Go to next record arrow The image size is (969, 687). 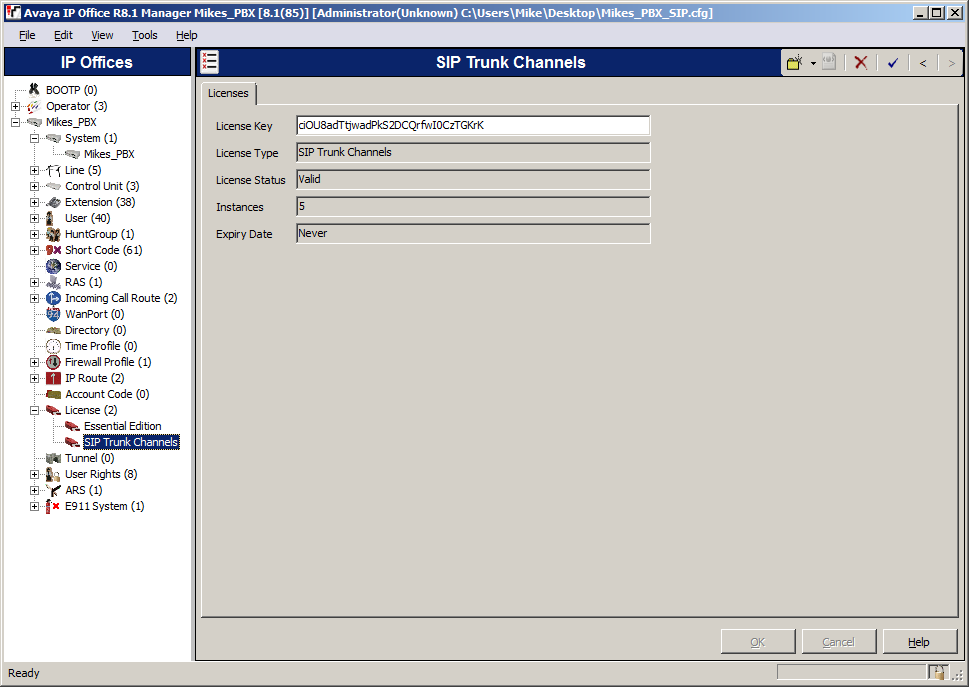(951, 63)
